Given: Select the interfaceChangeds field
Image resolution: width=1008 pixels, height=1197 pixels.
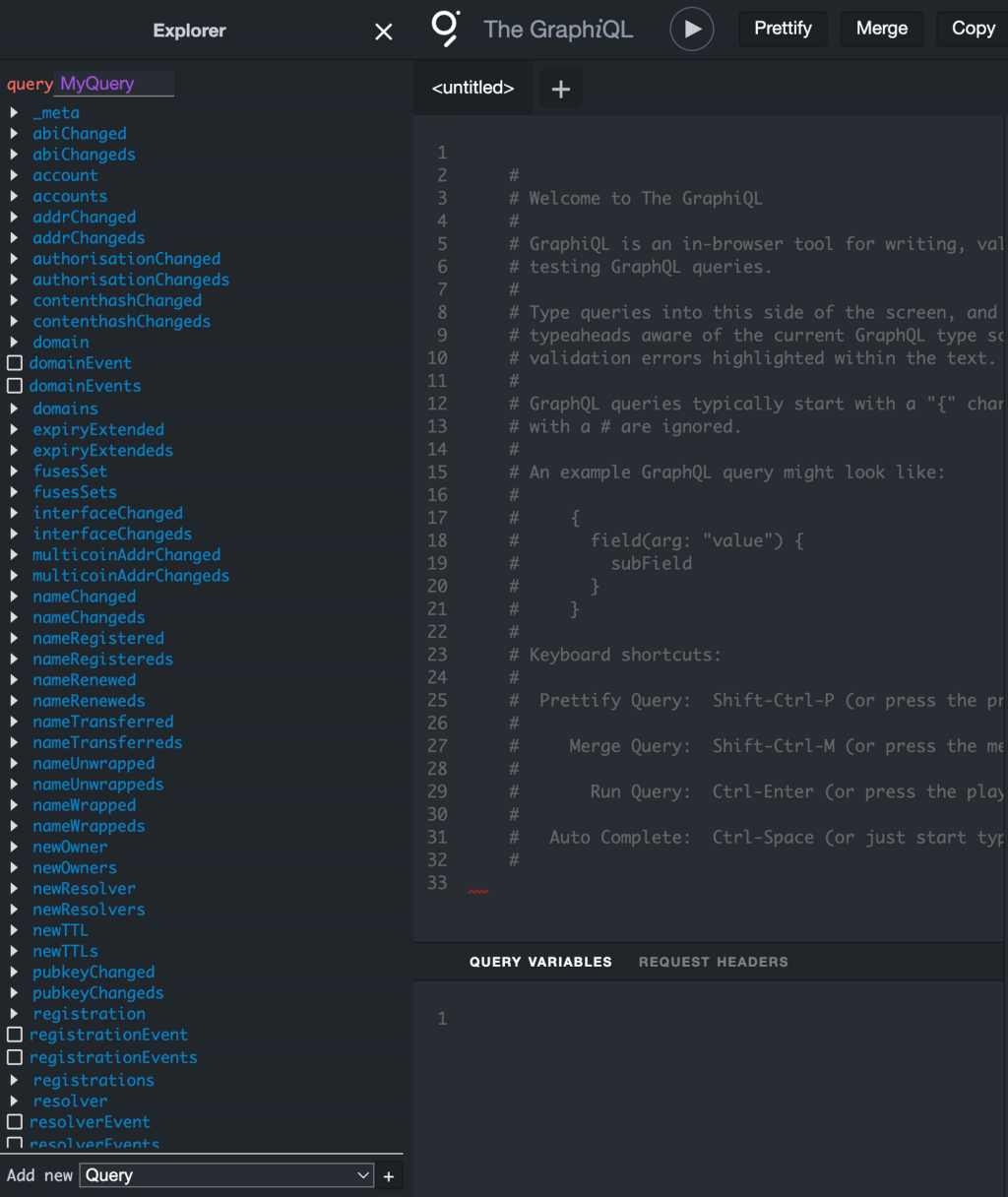Looking at the screenshot, I should pyautogui.click(x=112, y=534).
